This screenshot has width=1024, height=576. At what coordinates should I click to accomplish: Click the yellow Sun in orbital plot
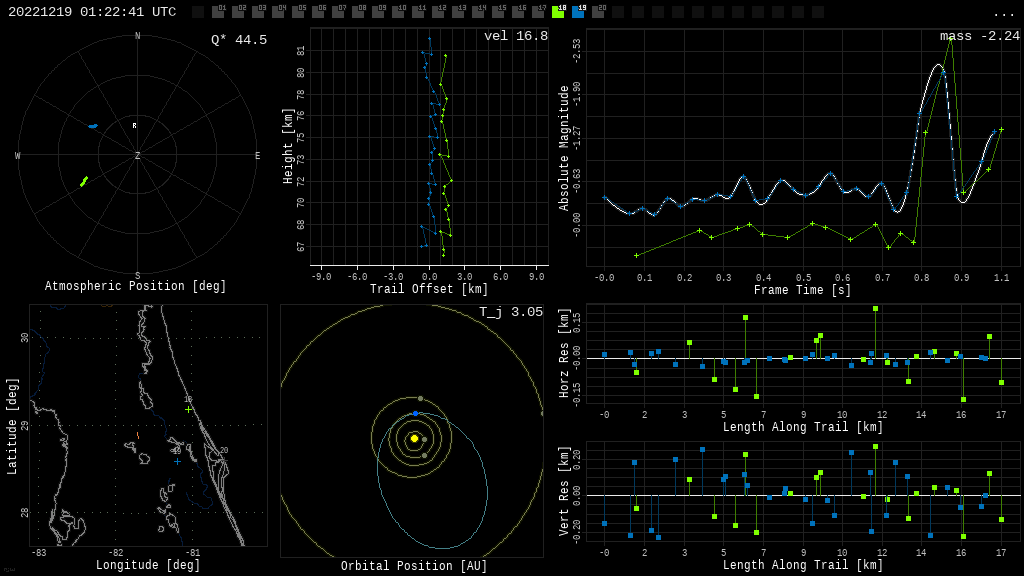tap(414, 438)
